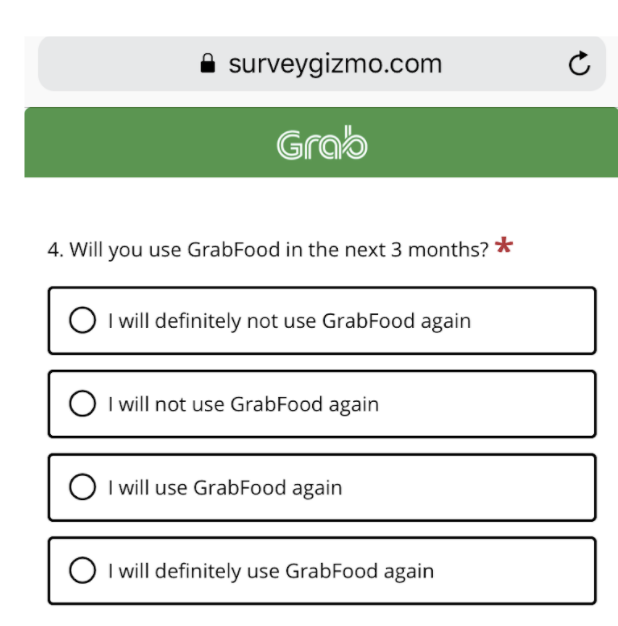The image size is (618, 626).
Task: Click empty right side of last answer box
Action: (515, 571)
